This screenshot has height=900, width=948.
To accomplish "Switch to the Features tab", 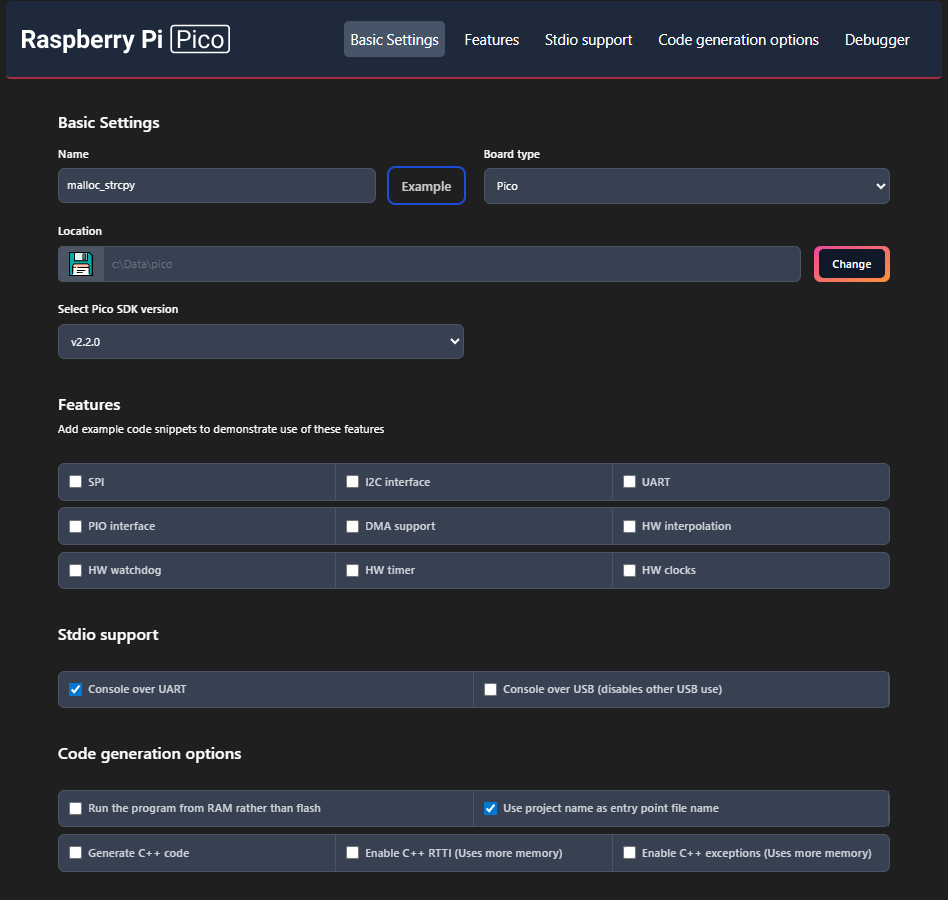I will pyautogui.click(x=491, y=40).
